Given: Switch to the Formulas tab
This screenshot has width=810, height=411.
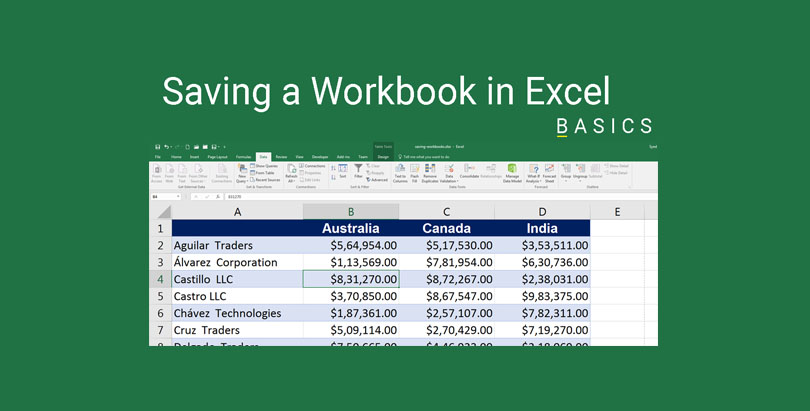Looking at the screenshot, I should (243, 157).
